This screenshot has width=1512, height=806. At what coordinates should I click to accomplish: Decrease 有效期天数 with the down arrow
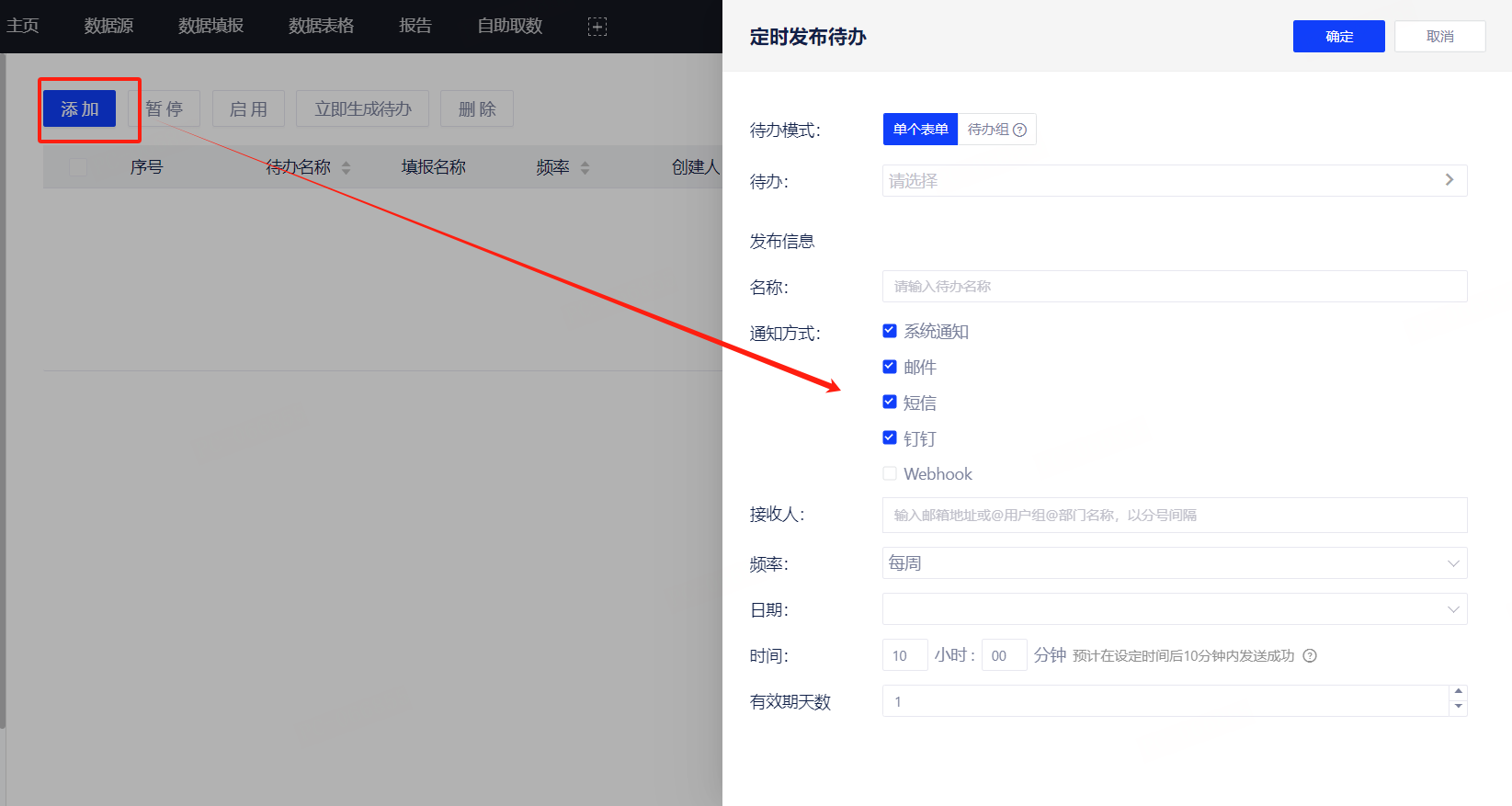click(1458, 708)
